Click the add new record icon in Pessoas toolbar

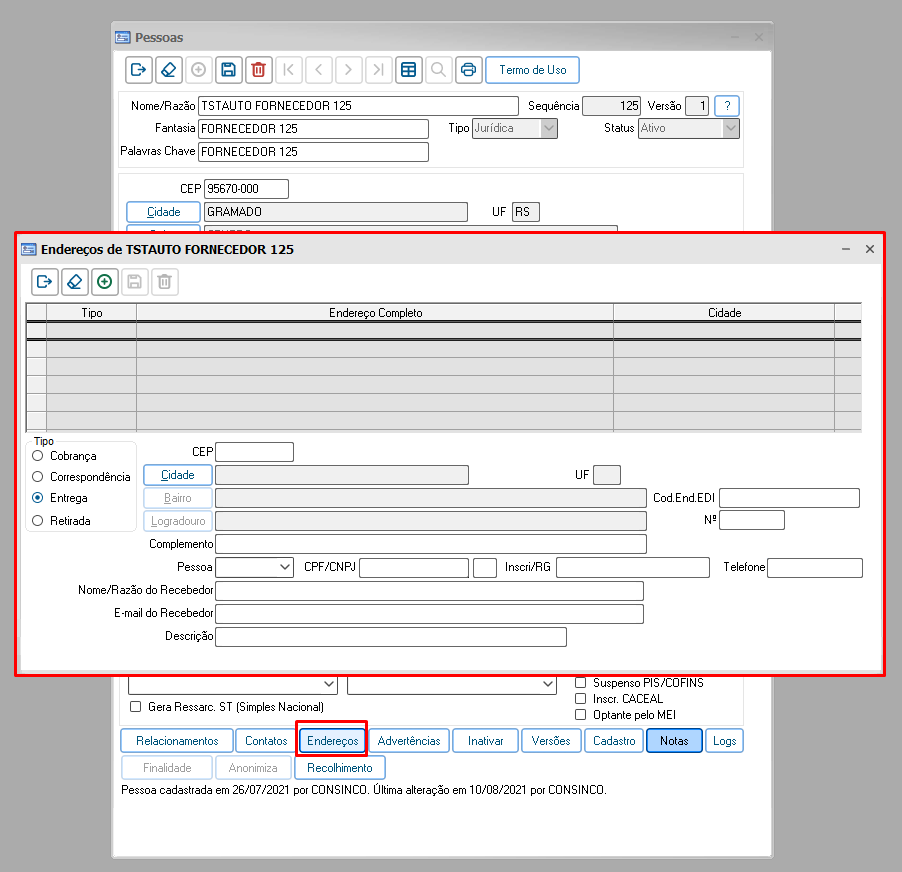198,70
